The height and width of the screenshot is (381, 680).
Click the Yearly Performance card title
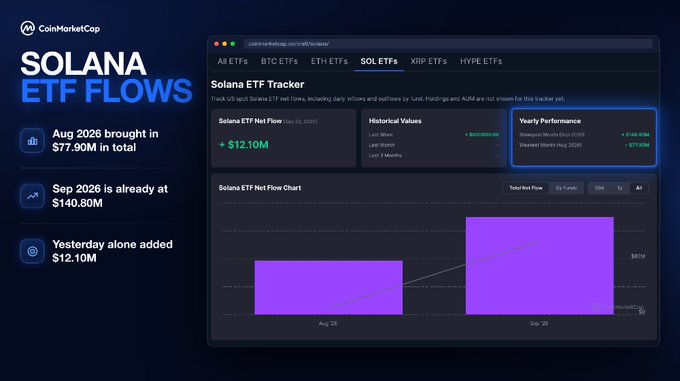[550, 121]
